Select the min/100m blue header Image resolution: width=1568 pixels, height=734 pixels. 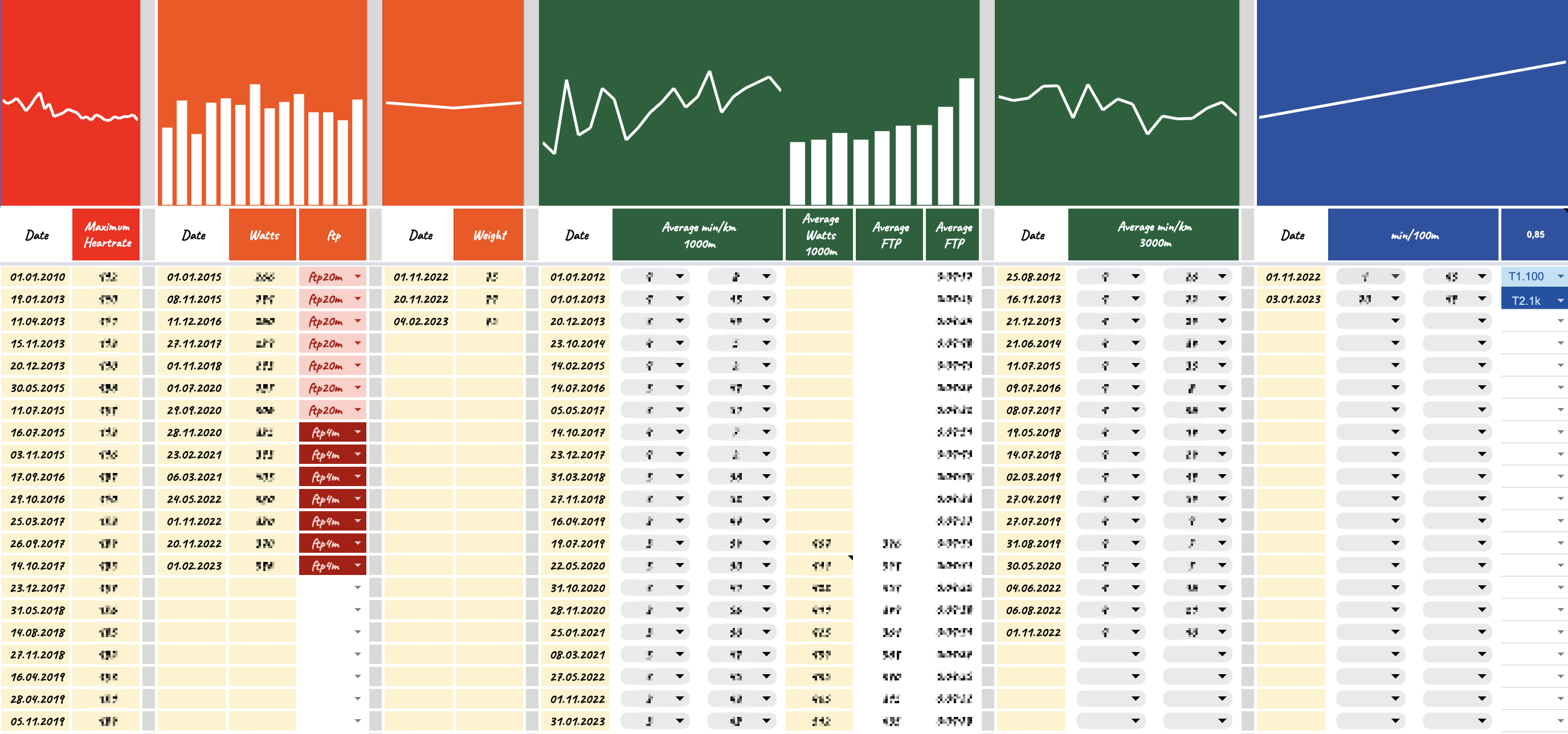1414,235
